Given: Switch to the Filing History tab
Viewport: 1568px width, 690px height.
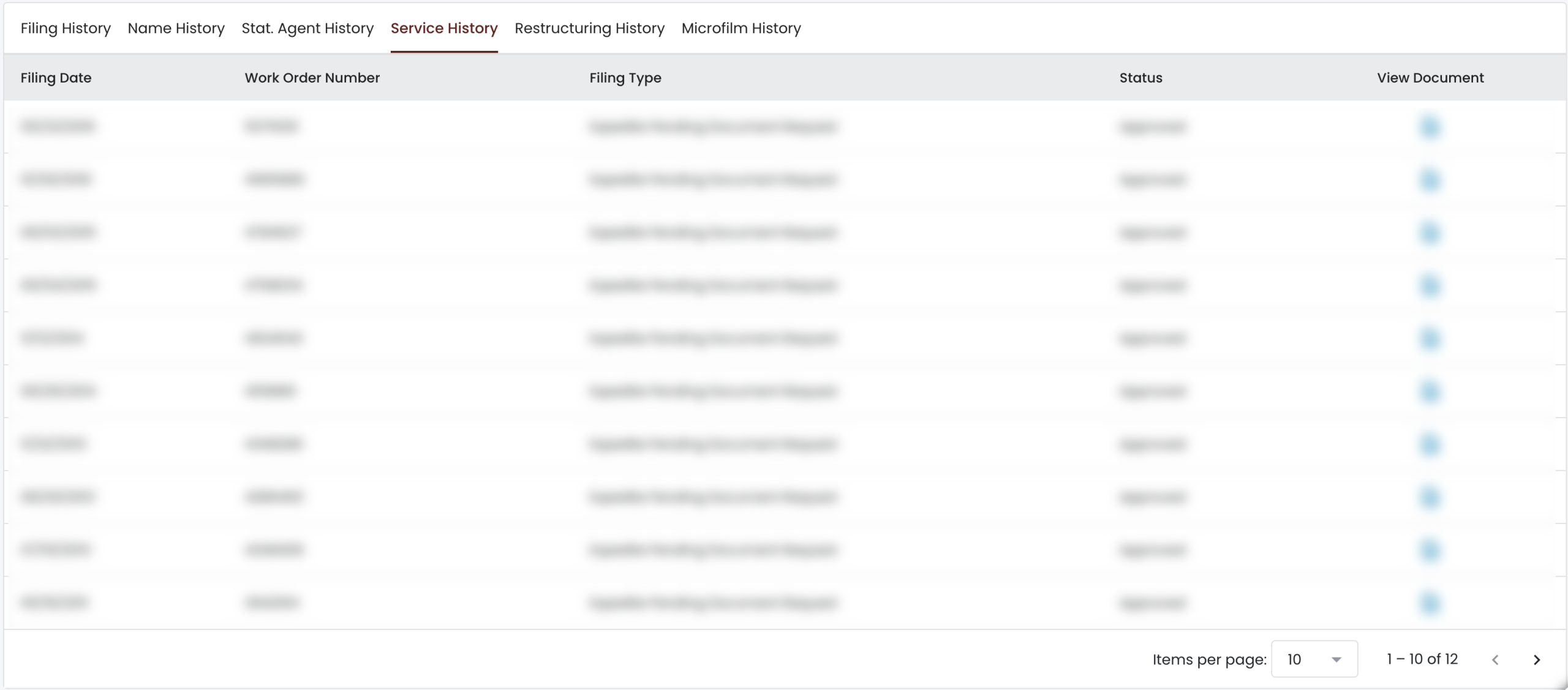Looking at the screenshot, I should [x=66, y=28].
